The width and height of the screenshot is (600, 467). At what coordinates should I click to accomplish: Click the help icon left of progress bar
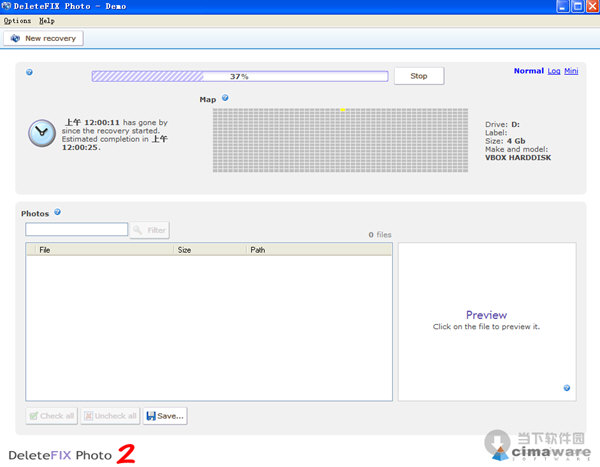pyautogui.click(x=29, y=72)
